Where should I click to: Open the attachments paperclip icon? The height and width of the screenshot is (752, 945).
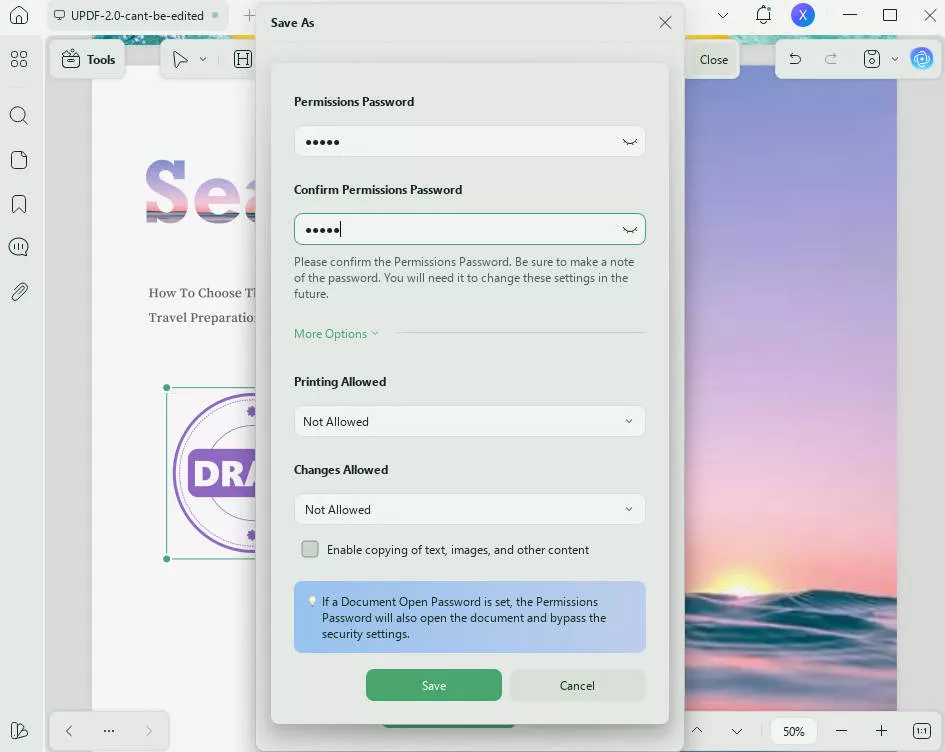point(18,292)
